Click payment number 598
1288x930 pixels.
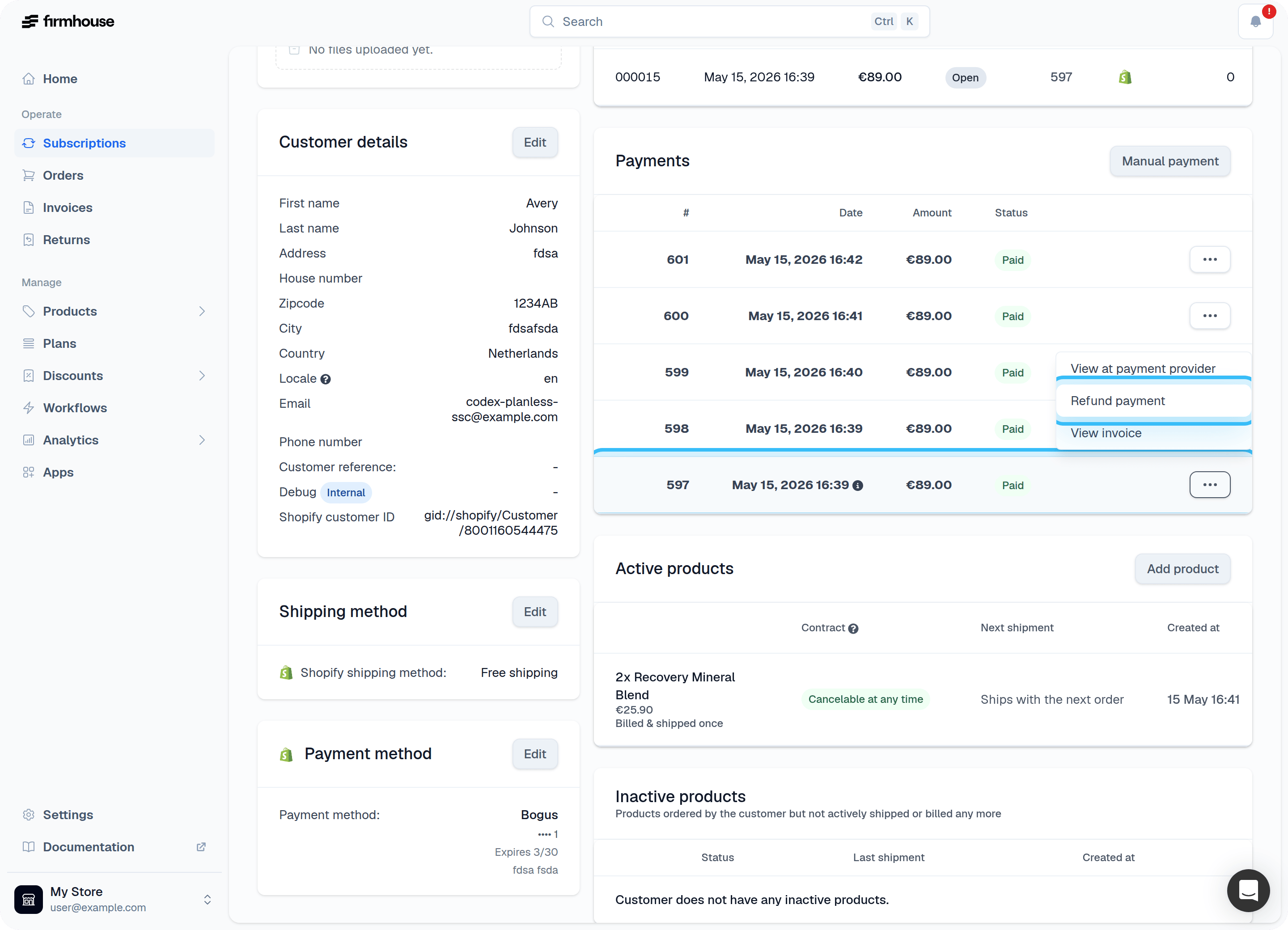point(676,429)
